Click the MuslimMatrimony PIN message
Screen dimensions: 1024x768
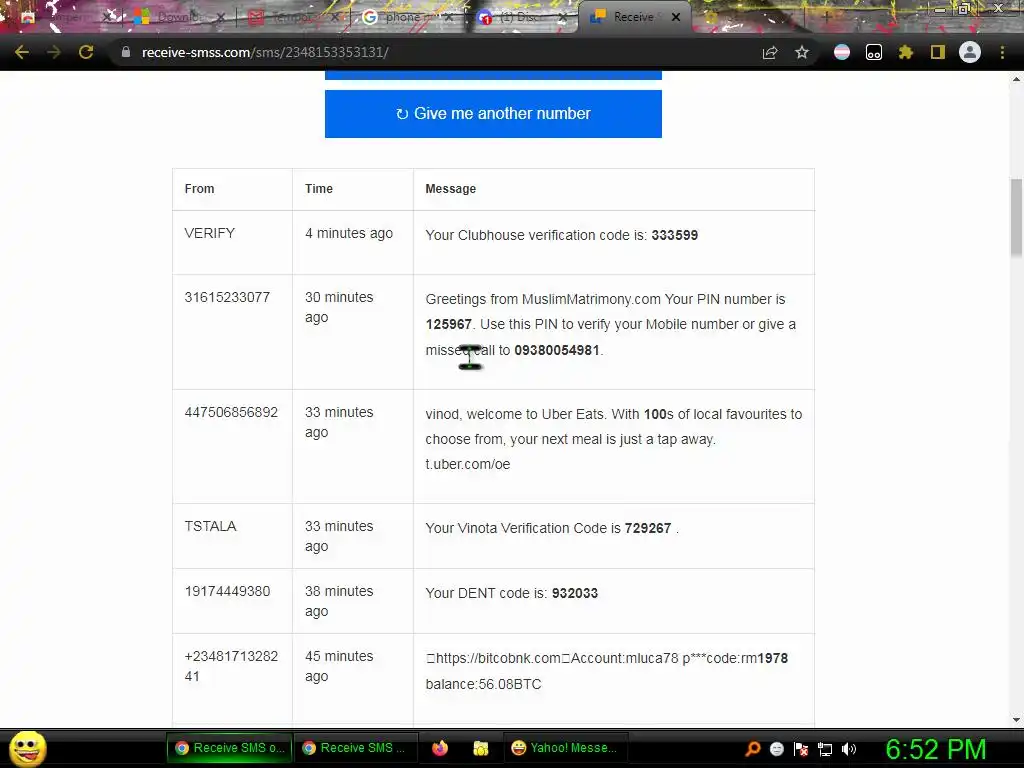[611, 325]
